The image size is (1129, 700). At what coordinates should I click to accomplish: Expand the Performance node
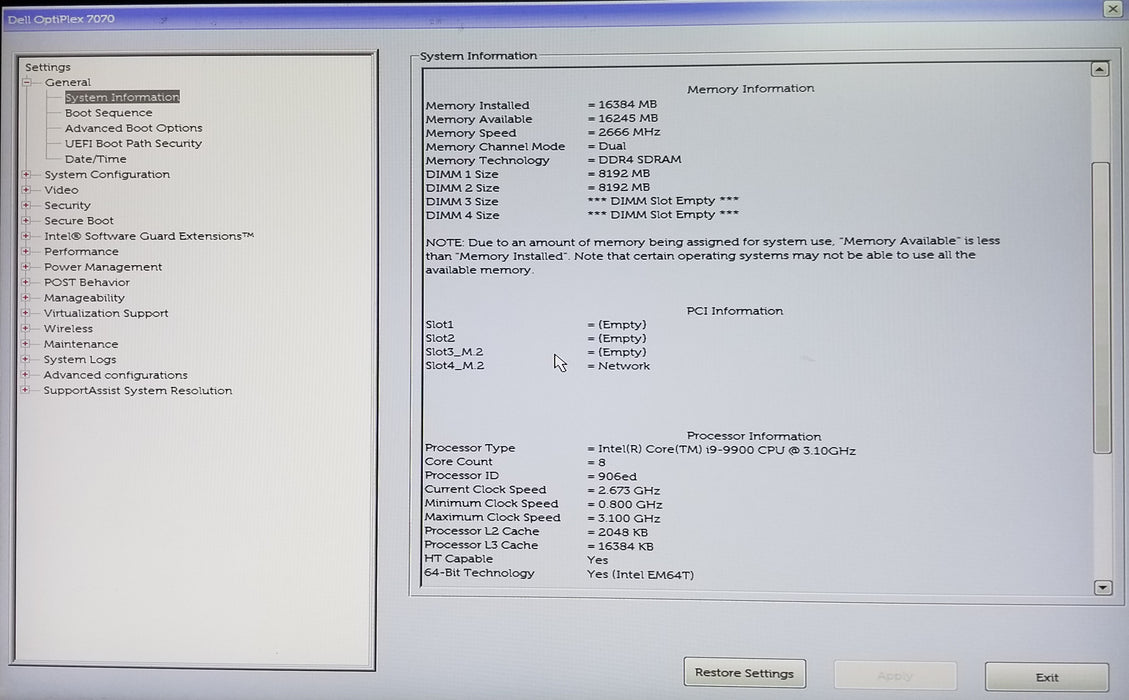[x=27, y=251]
